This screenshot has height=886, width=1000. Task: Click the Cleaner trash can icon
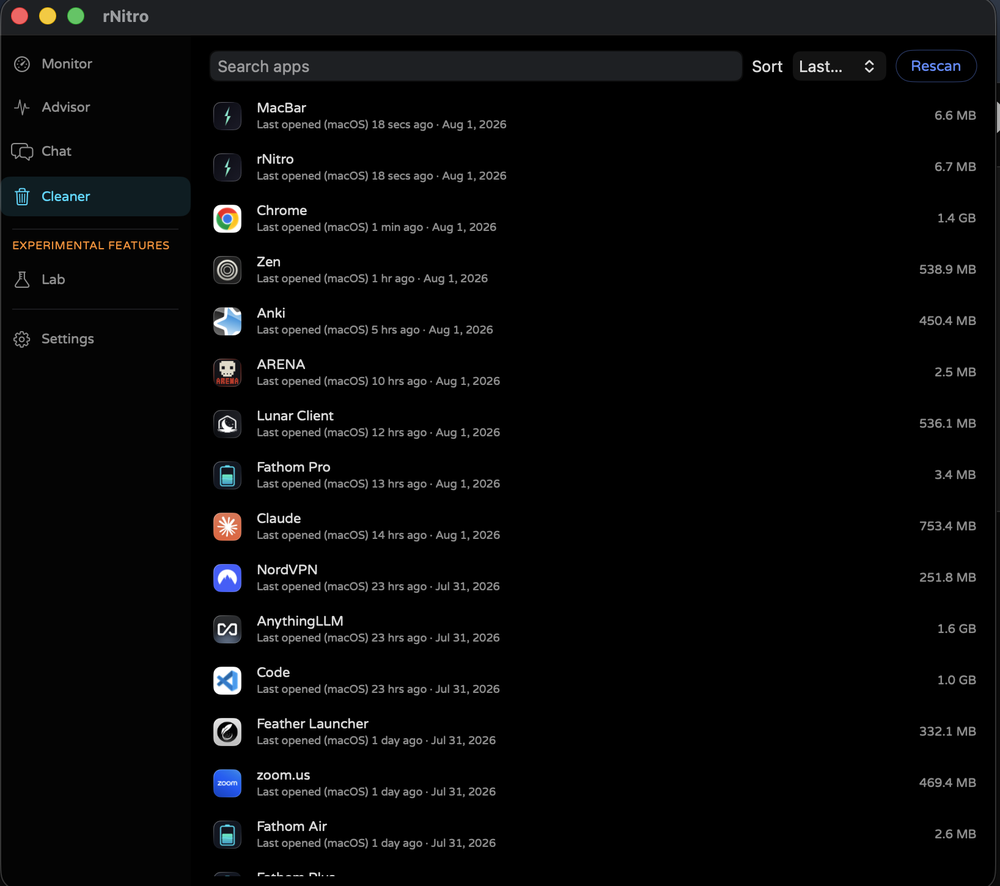(x=22, y=196)
